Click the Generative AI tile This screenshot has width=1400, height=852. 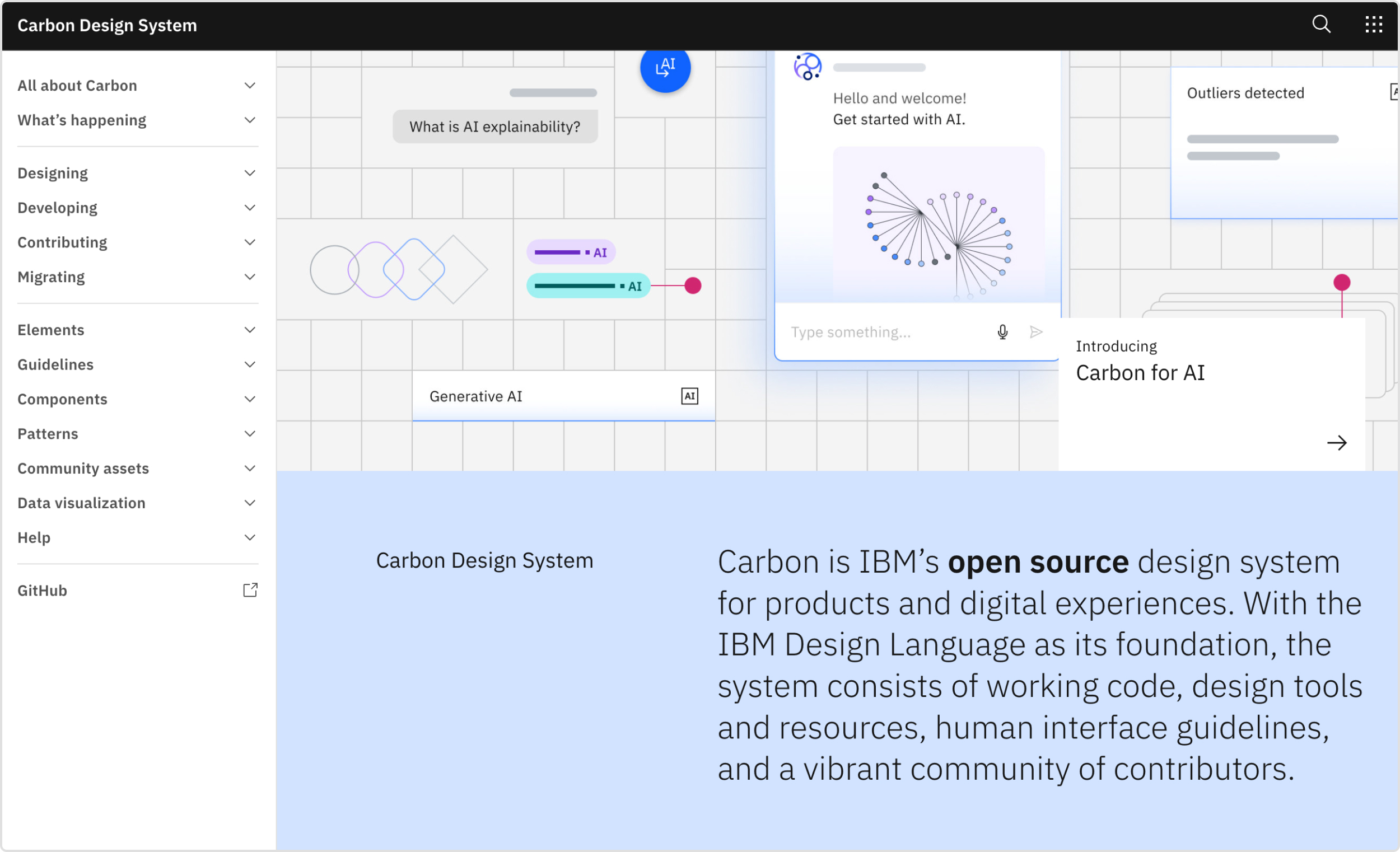[563, 396]
